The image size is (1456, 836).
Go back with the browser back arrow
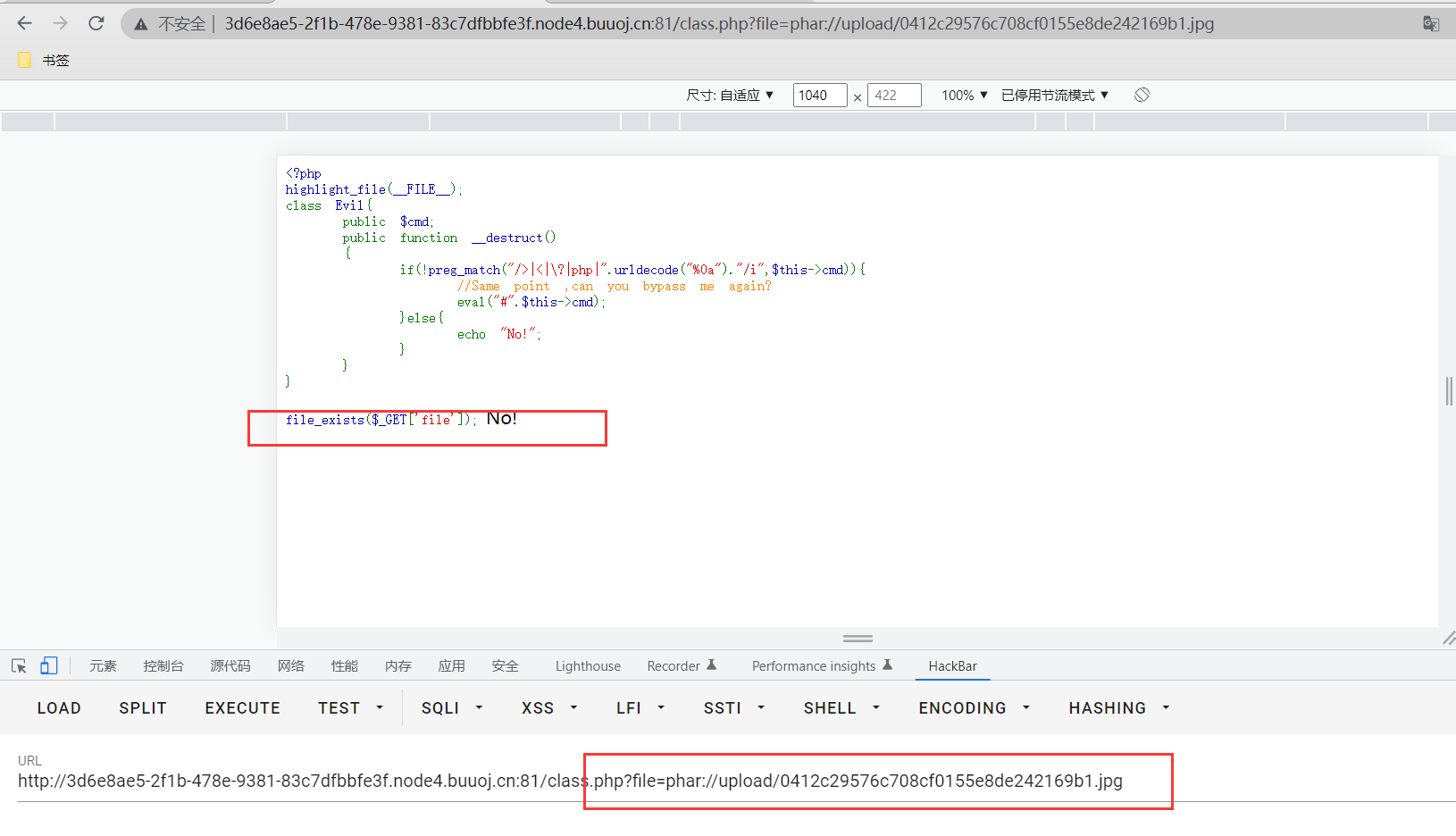(24, 23)
